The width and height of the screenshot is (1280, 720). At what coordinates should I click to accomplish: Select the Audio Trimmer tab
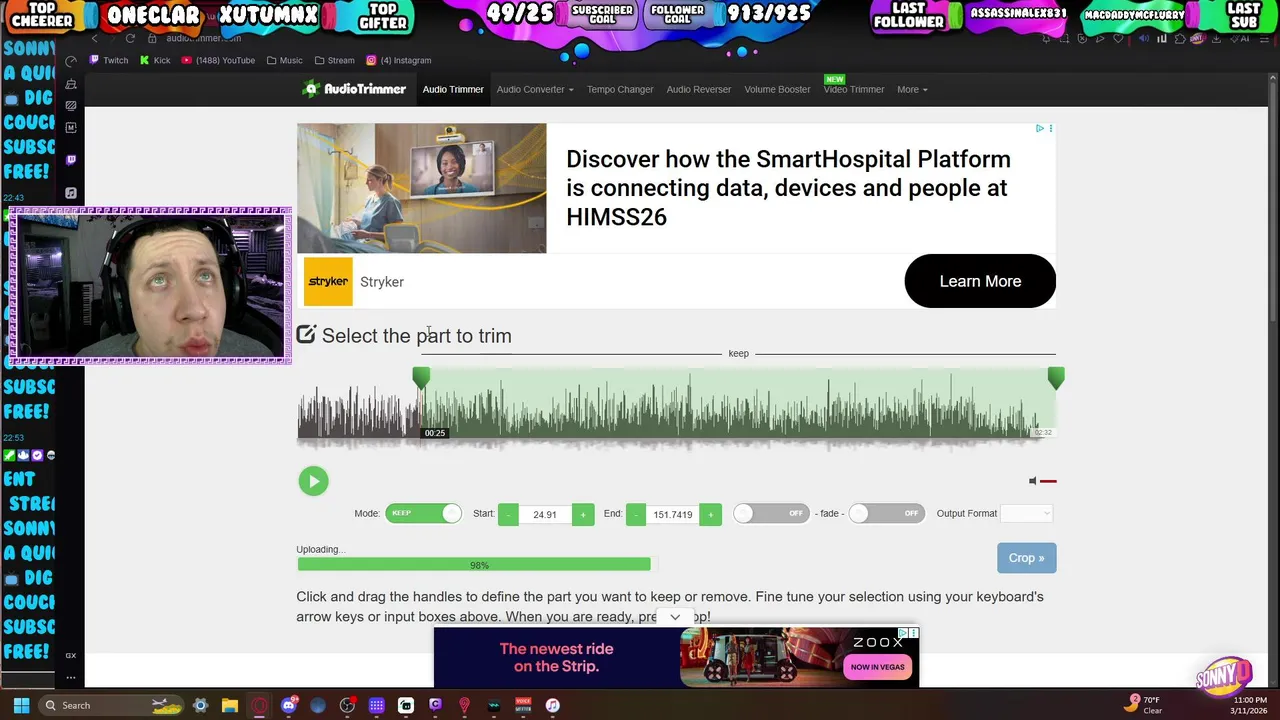point(453,89)
